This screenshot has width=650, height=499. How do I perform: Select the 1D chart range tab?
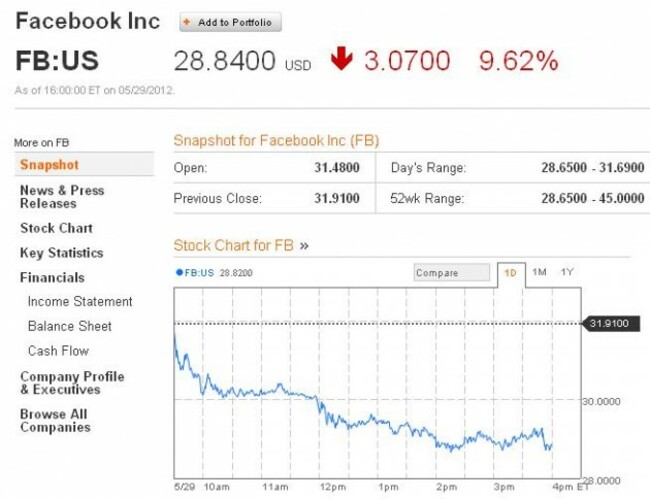[x=510, y=273]
